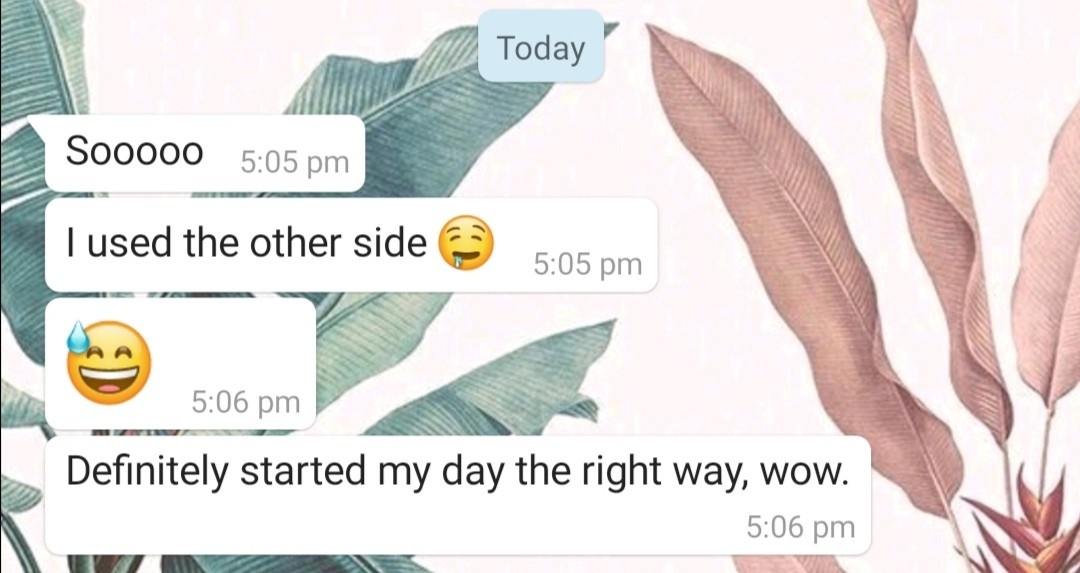The height and width of the screenshot is (573, 1080).
Task: Select the "Today" date chip
Action: [541, 46]
